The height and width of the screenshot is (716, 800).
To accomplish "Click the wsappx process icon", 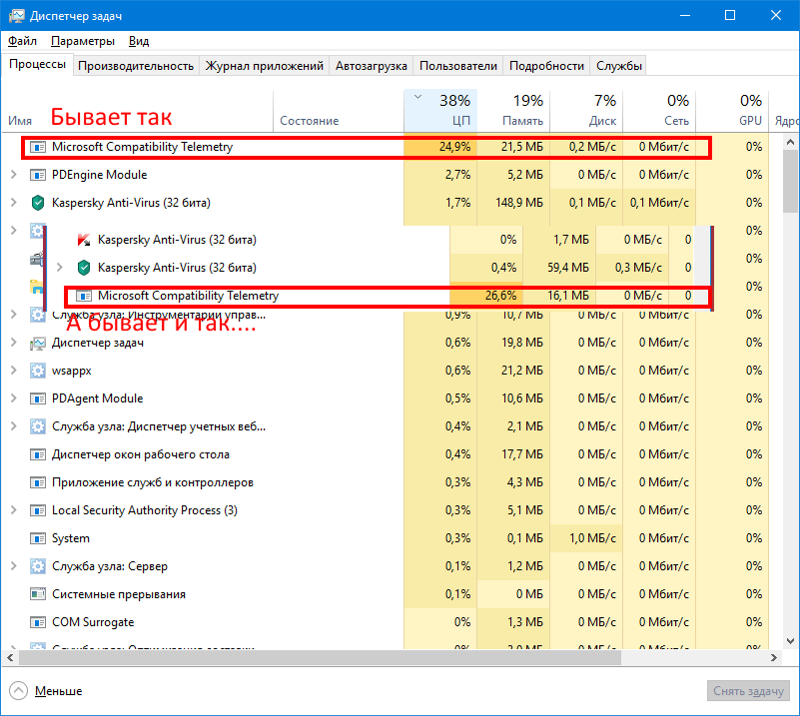I will [38, 370].
